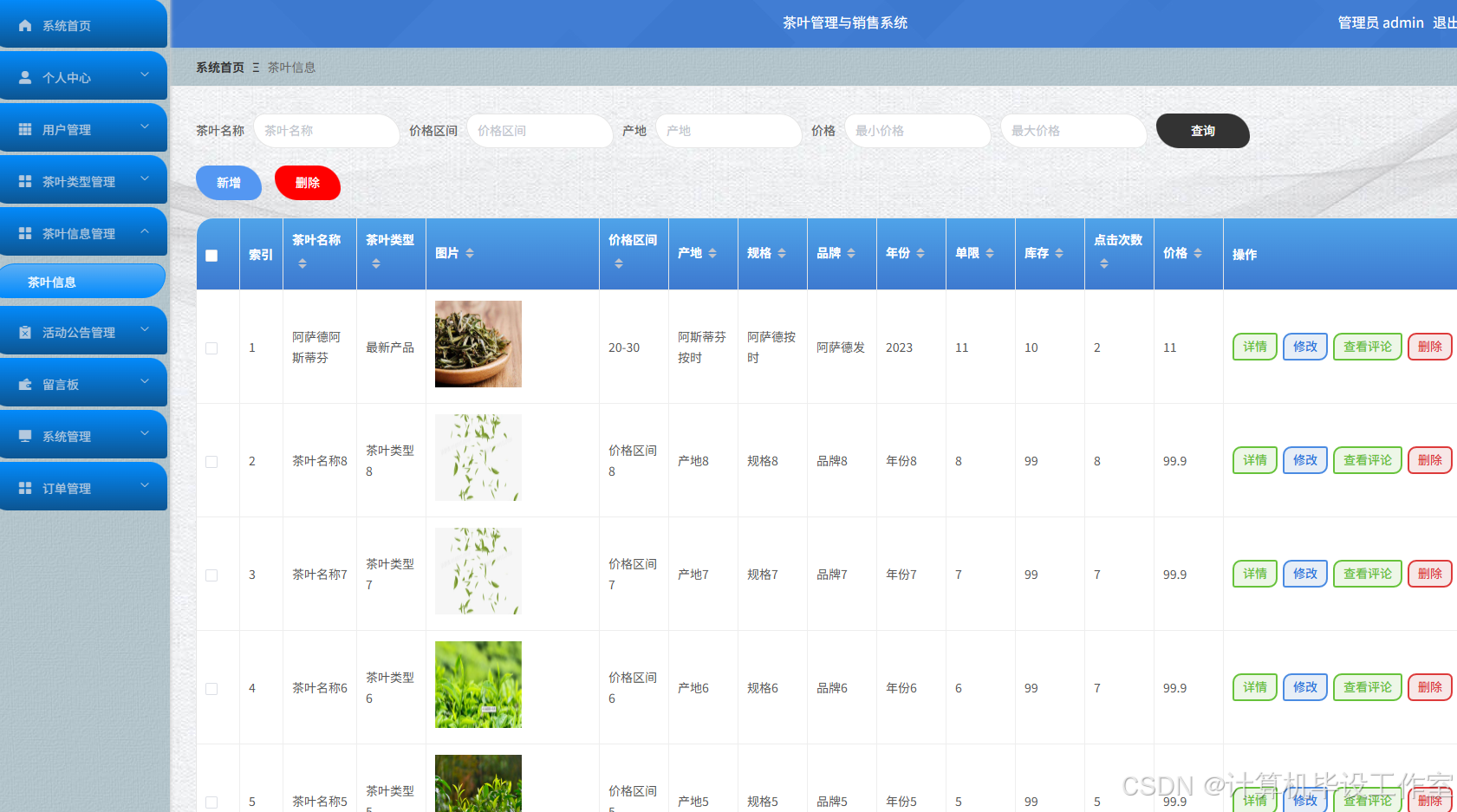Click the red 删除 batch button
The image size is (1457, 812).
(x=308, y=183)
